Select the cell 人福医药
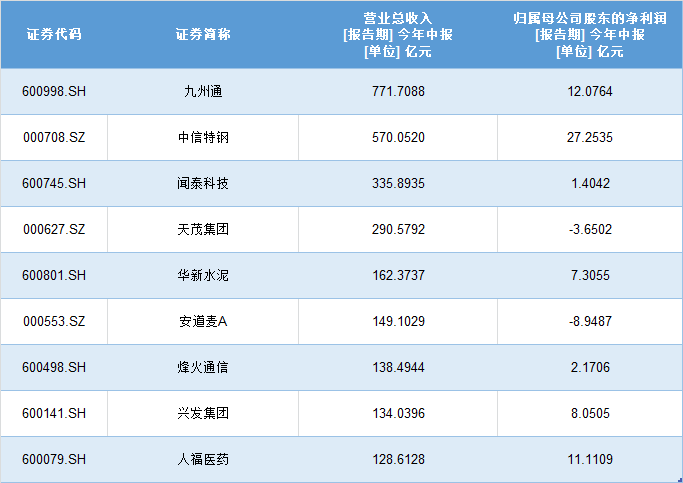Viewport: 683px width, 483px height. pyautogui.click(x=203, y=459)
